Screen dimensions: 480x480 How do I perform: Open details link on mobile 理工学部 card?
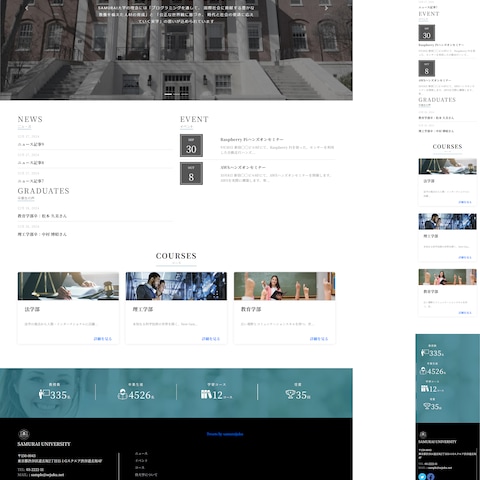click(x=465, y=257)
